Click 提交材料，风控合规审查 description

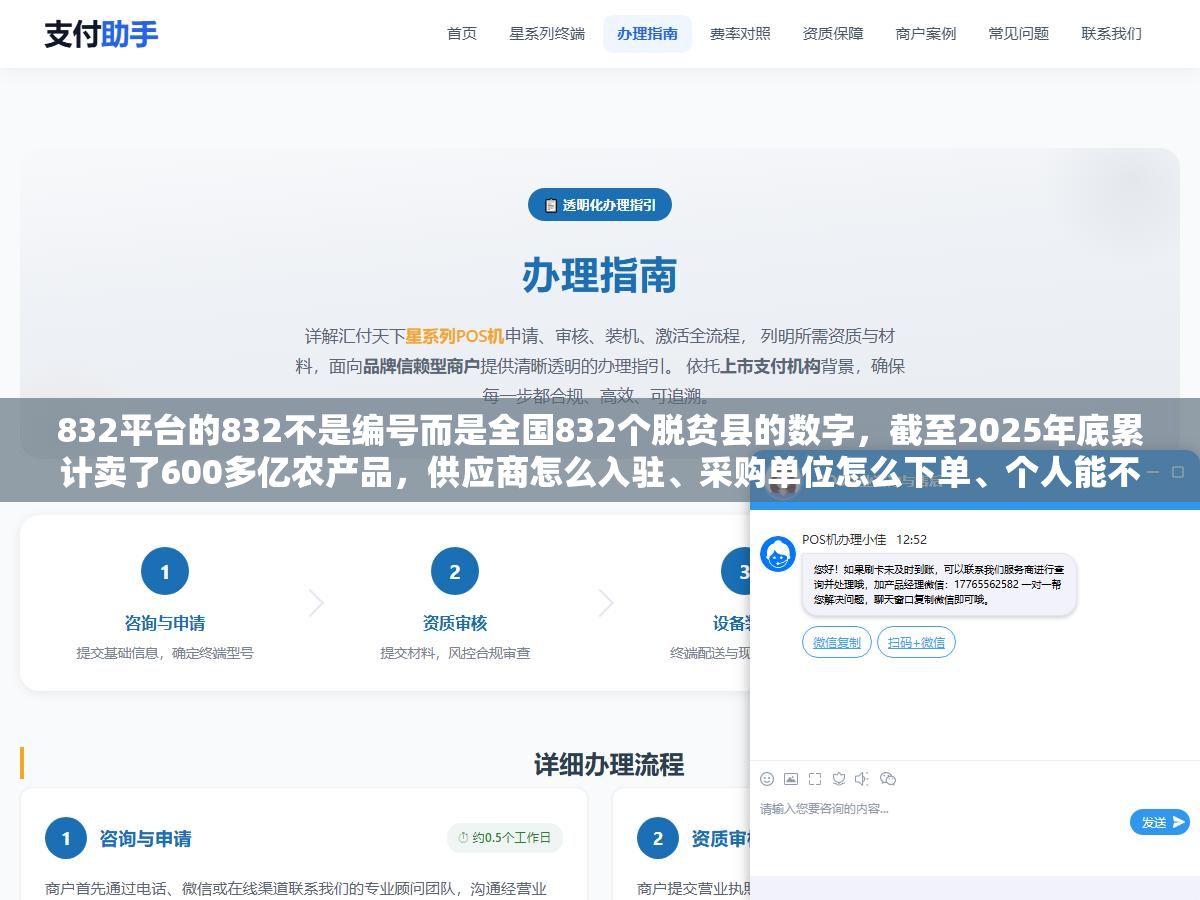pyautogui.click(x=455, y=653)
